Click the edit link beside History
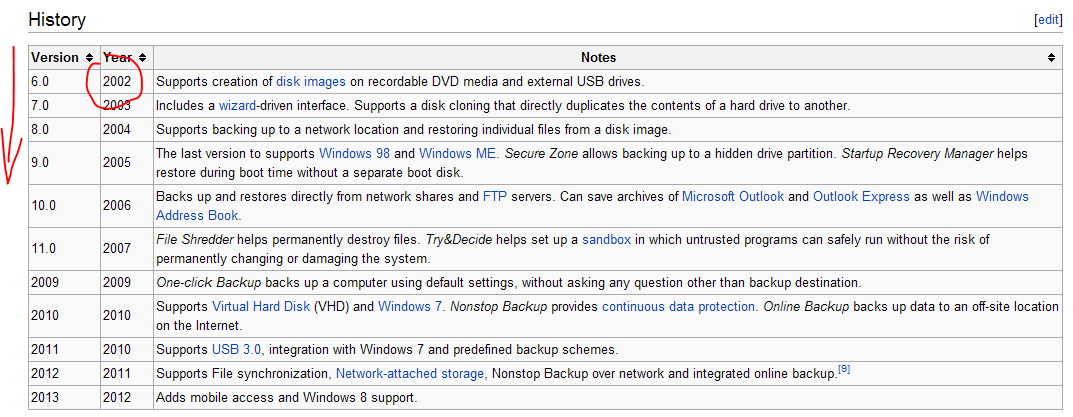The width and height of the screenshot is (1073, 417). (1048, 20)
